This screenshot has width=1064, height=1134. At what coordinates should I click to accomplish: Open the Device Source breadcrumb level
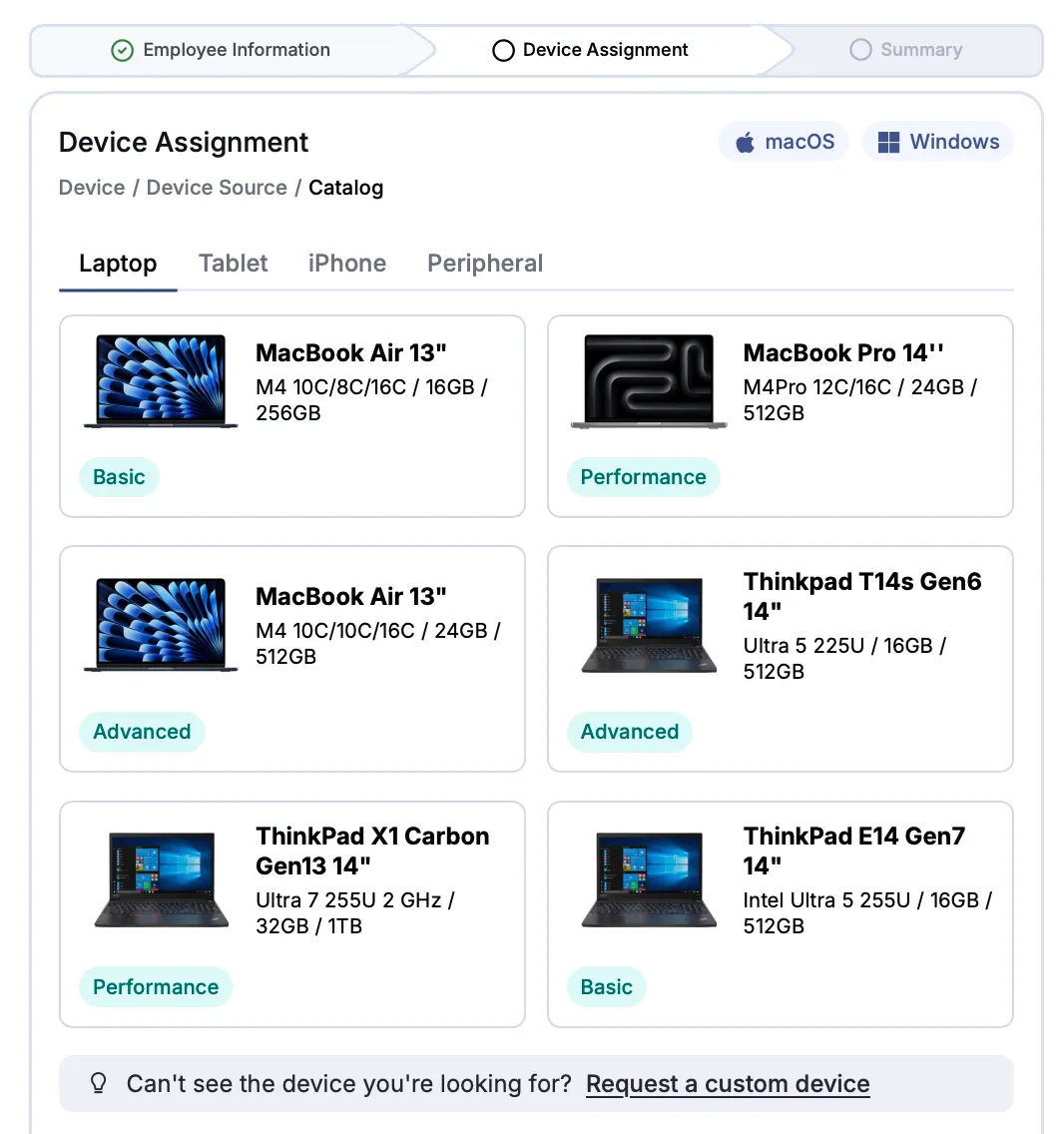217,188
